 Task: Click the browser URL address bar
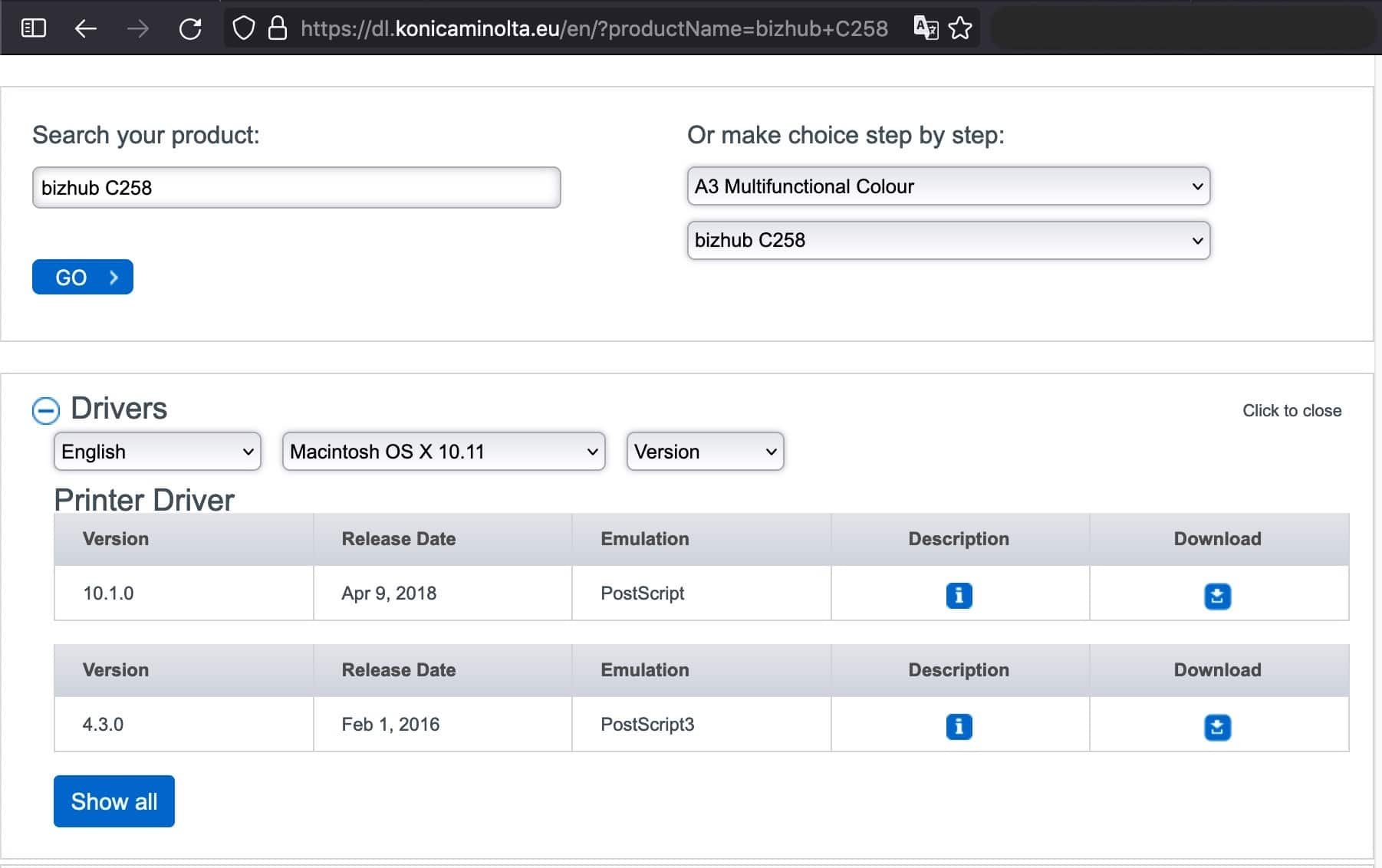click(x=594, y=28)
